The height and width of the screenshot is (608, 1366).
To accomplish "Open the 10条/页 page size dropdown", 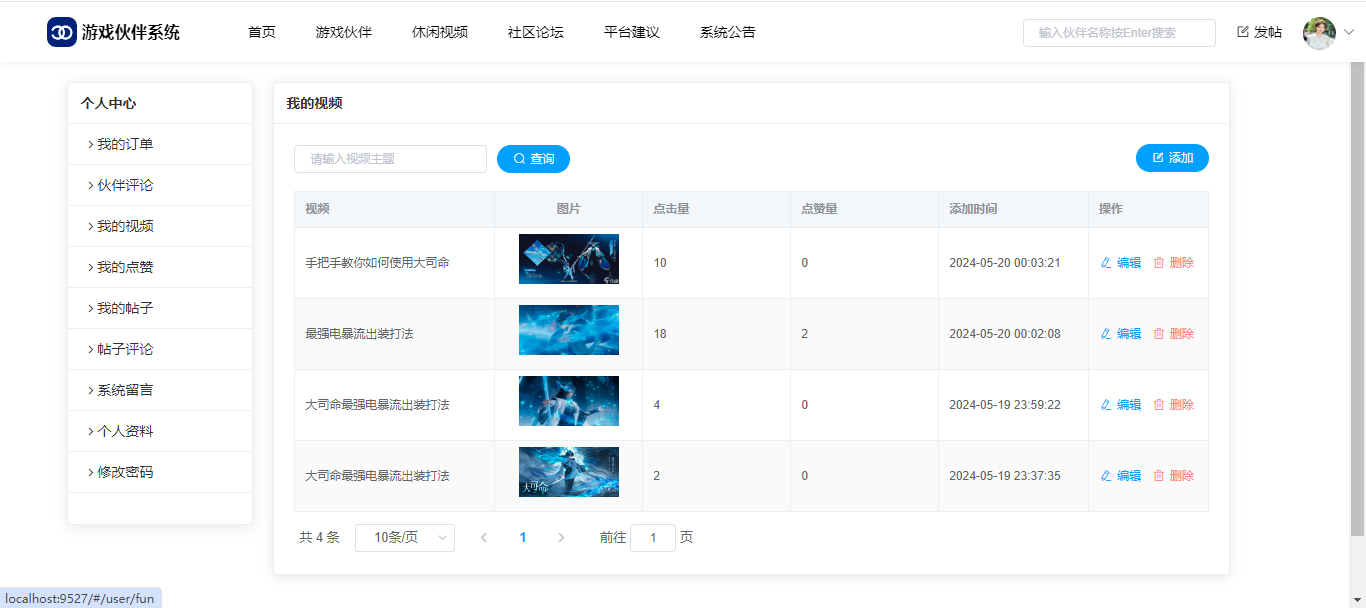I will click(x=404, y=538).
